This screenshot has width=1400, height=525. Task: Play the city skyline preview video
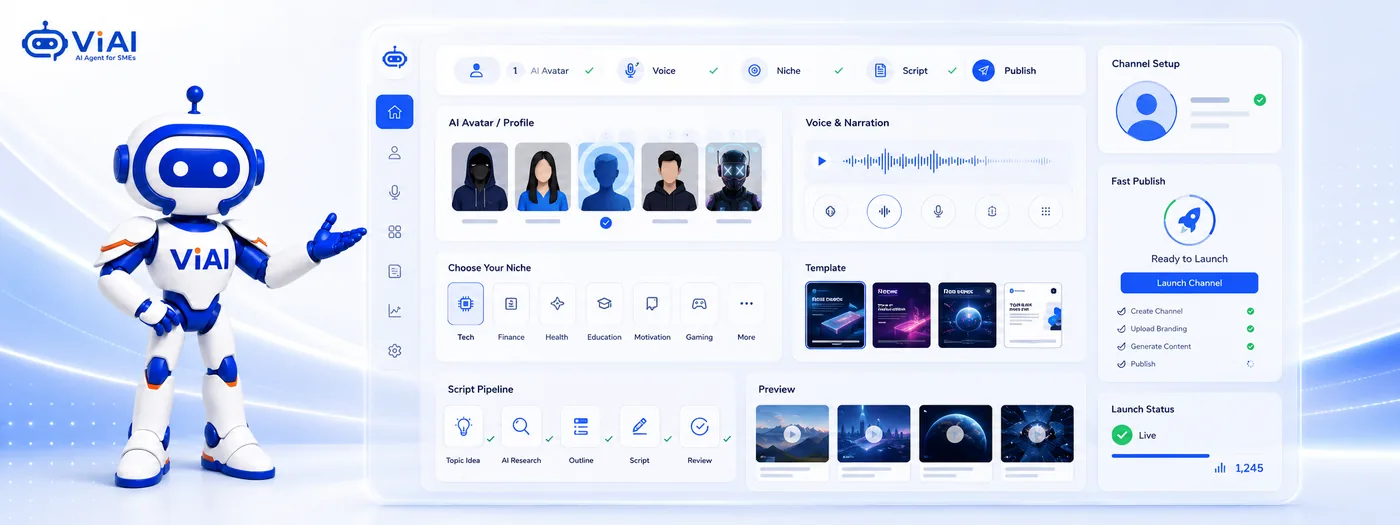(x=874, y=434)
